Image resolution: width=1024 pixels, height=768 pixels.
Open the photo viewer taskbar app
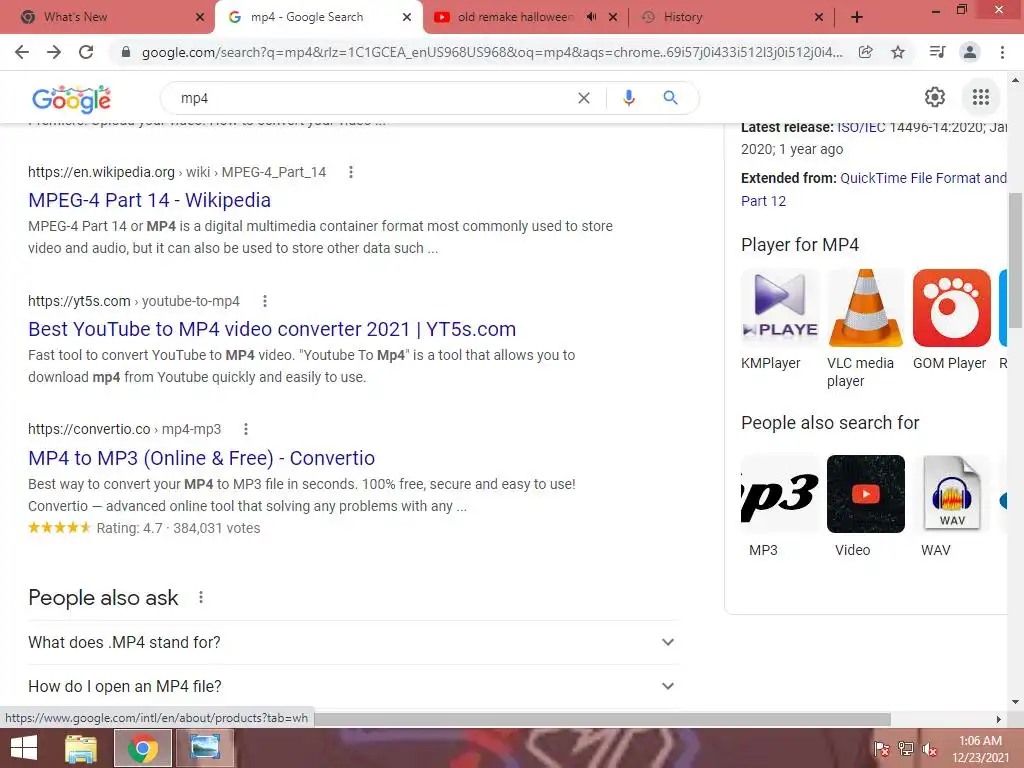coord(204,748)
